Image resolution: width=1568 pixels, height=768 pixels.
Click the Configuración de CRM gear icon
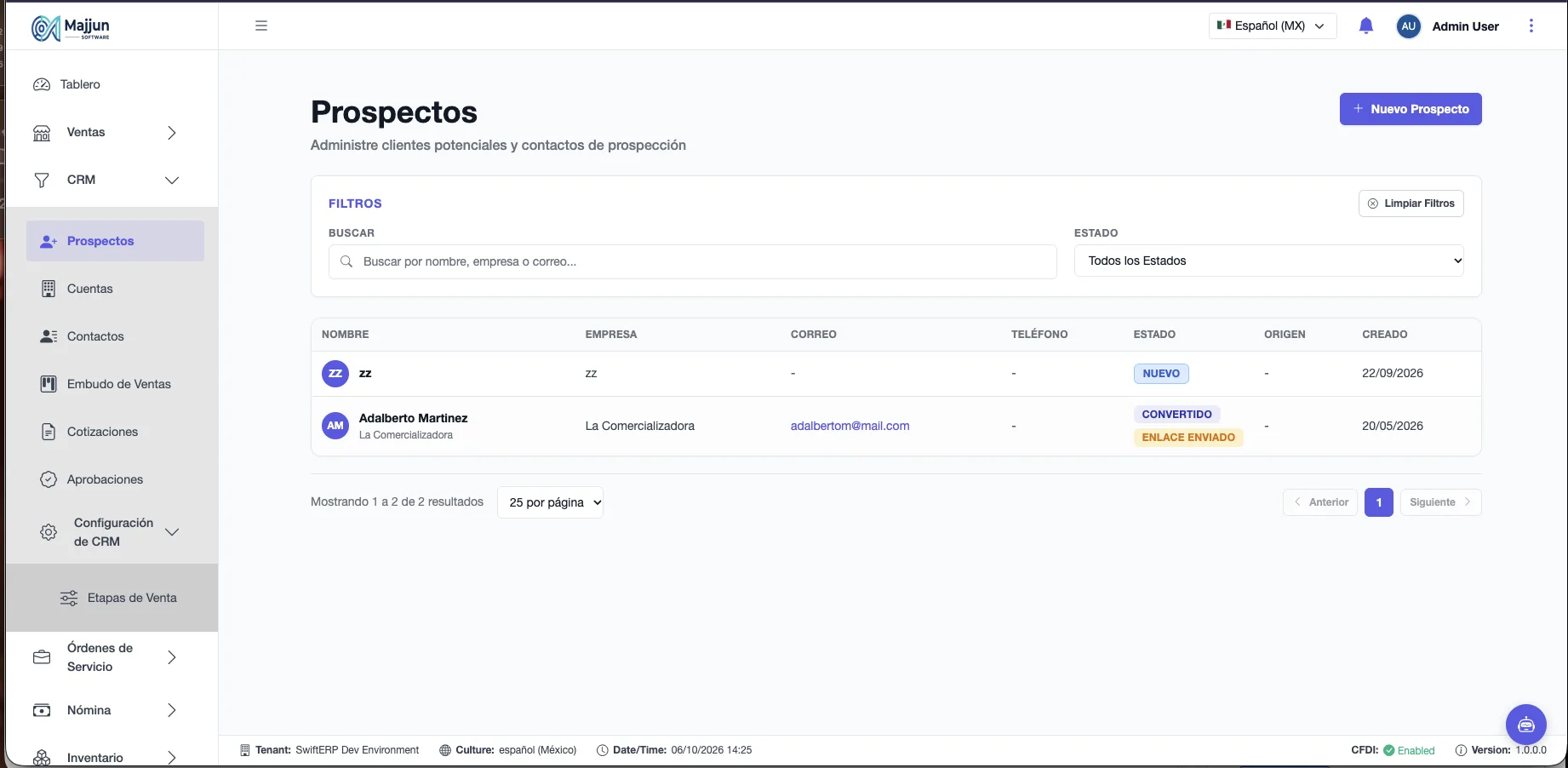click(49, 532)
